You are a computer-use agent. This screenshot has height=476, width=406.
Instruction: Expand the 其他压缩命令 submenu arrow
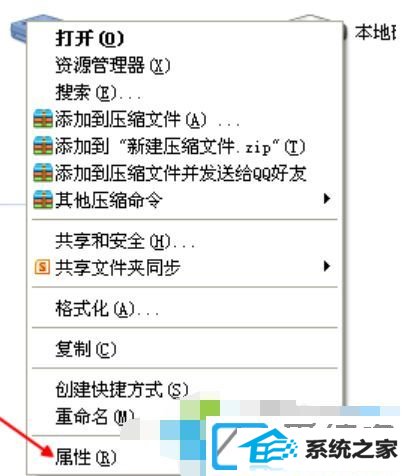(x=327, y=199)
